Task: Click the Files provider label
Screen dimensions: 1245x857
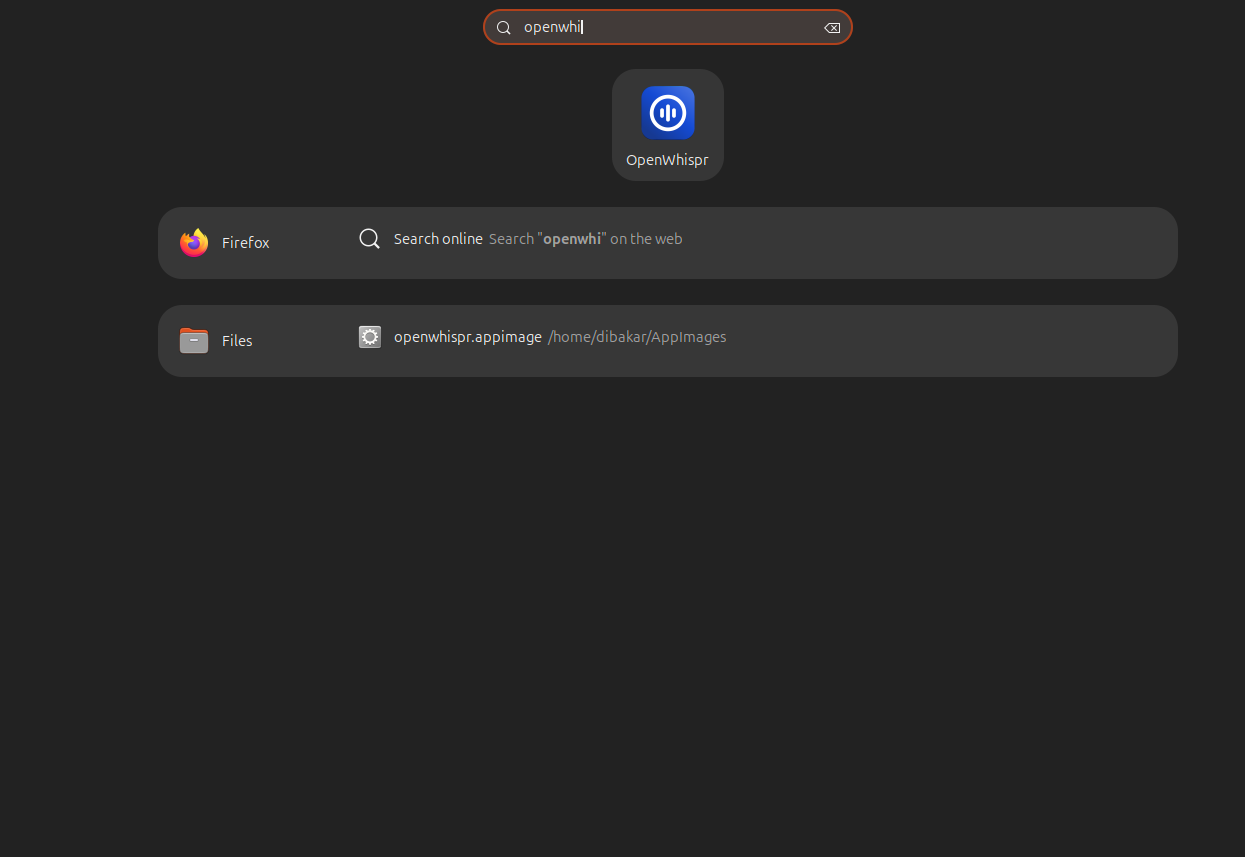Action: tap(237, 341)
